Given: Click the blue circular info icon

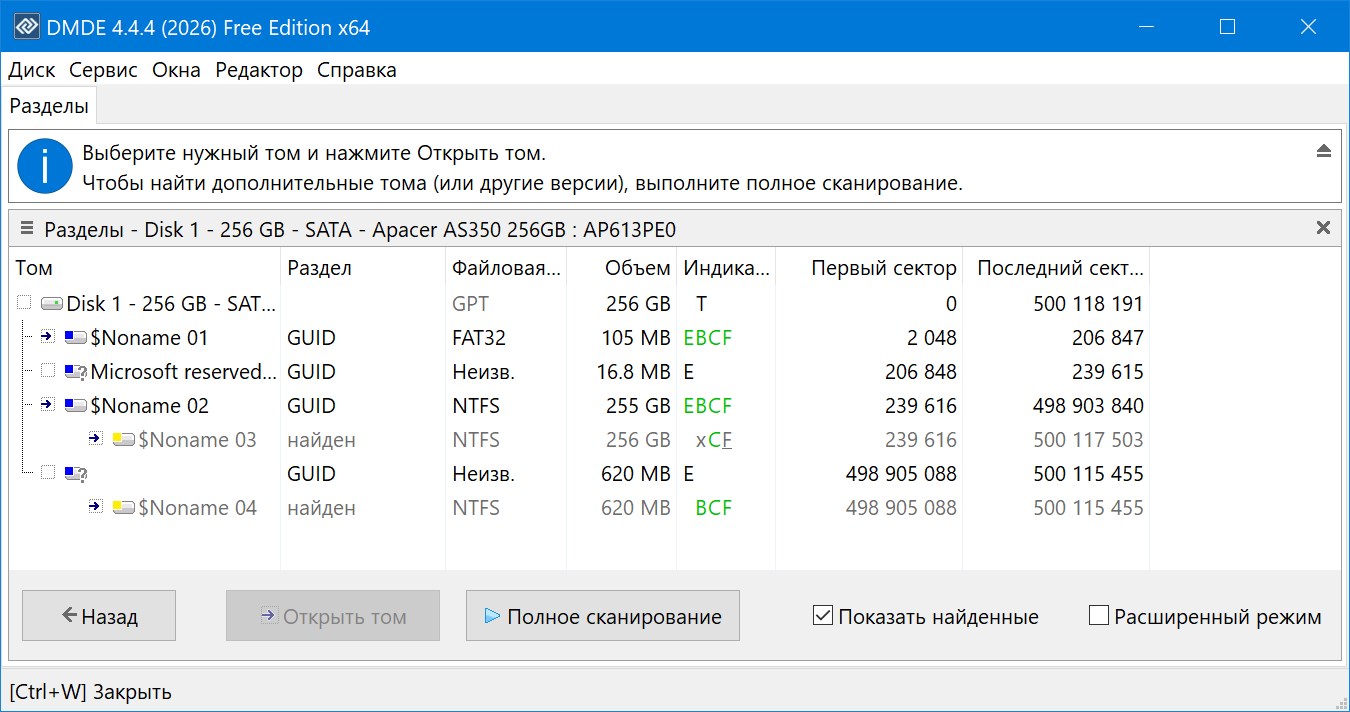Looking at the screenshot, I should coord(44,167).
